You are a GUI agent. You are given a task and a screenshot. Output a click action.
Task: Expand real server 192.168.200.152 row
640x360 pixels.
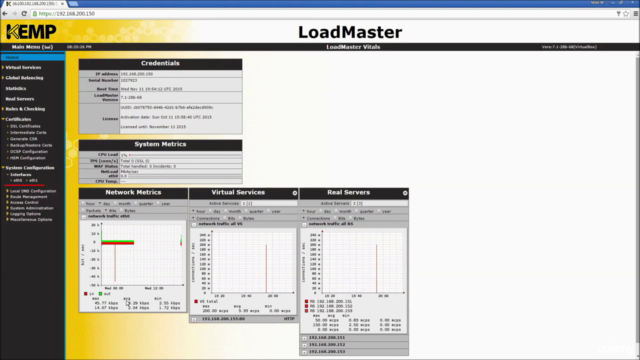point(304,345)
